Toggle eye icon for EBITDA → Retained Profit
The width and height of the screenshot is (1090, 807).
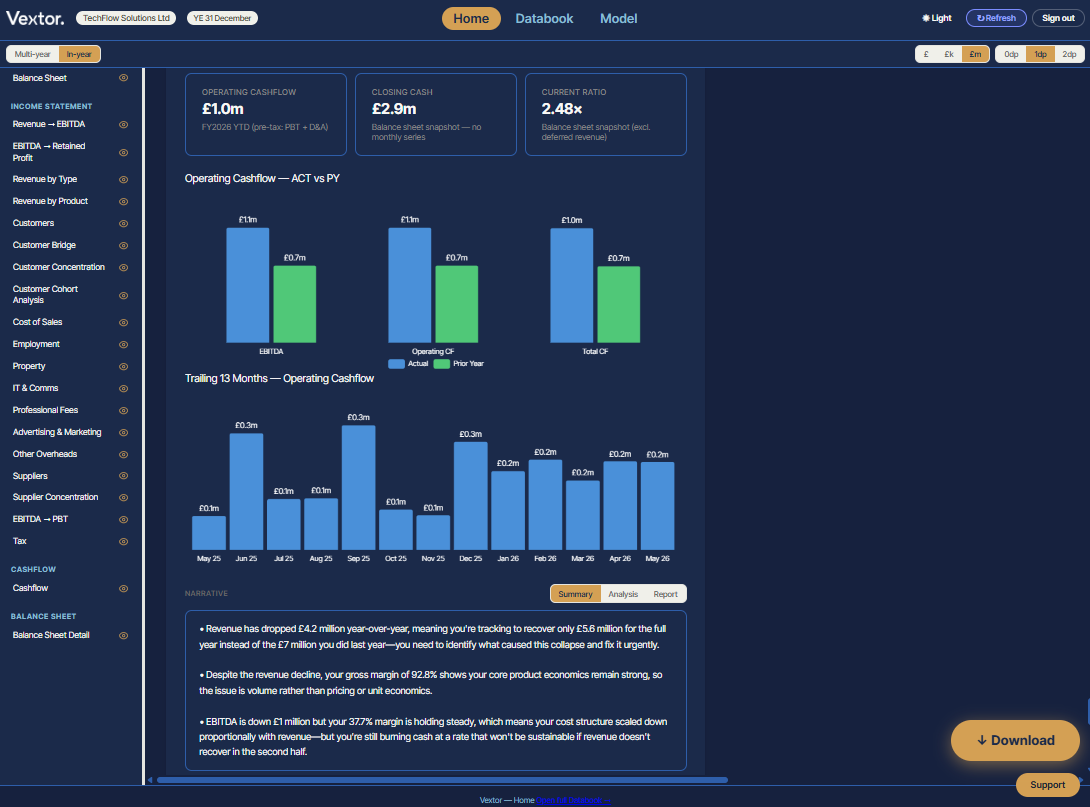click(123, 152)
